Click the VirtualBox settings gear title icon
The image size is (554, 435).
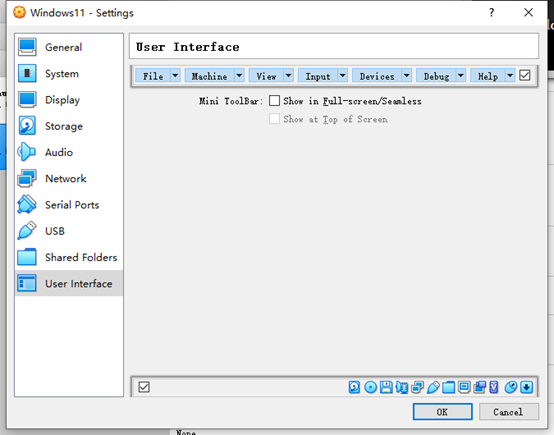coord(19,12)
